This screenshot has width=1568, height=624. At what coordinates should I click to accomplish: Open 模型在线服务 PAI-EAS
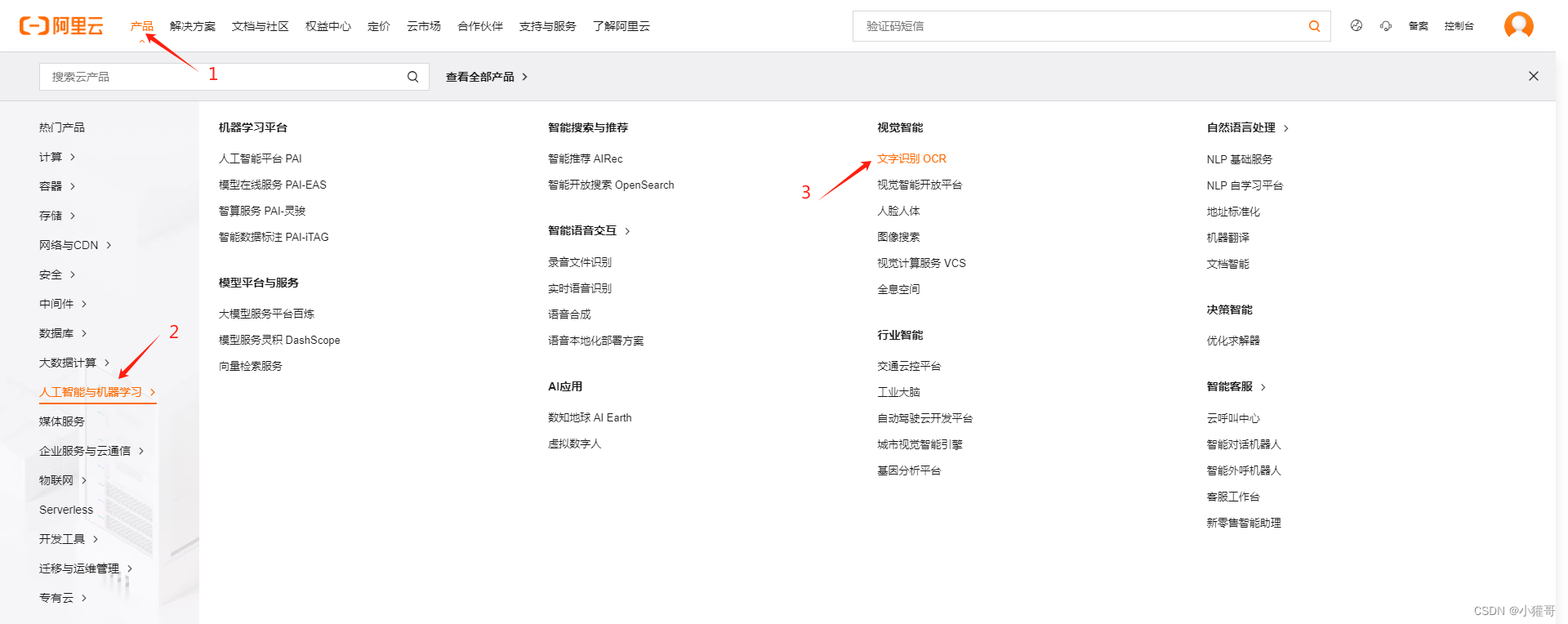click(x=273, y=185)
